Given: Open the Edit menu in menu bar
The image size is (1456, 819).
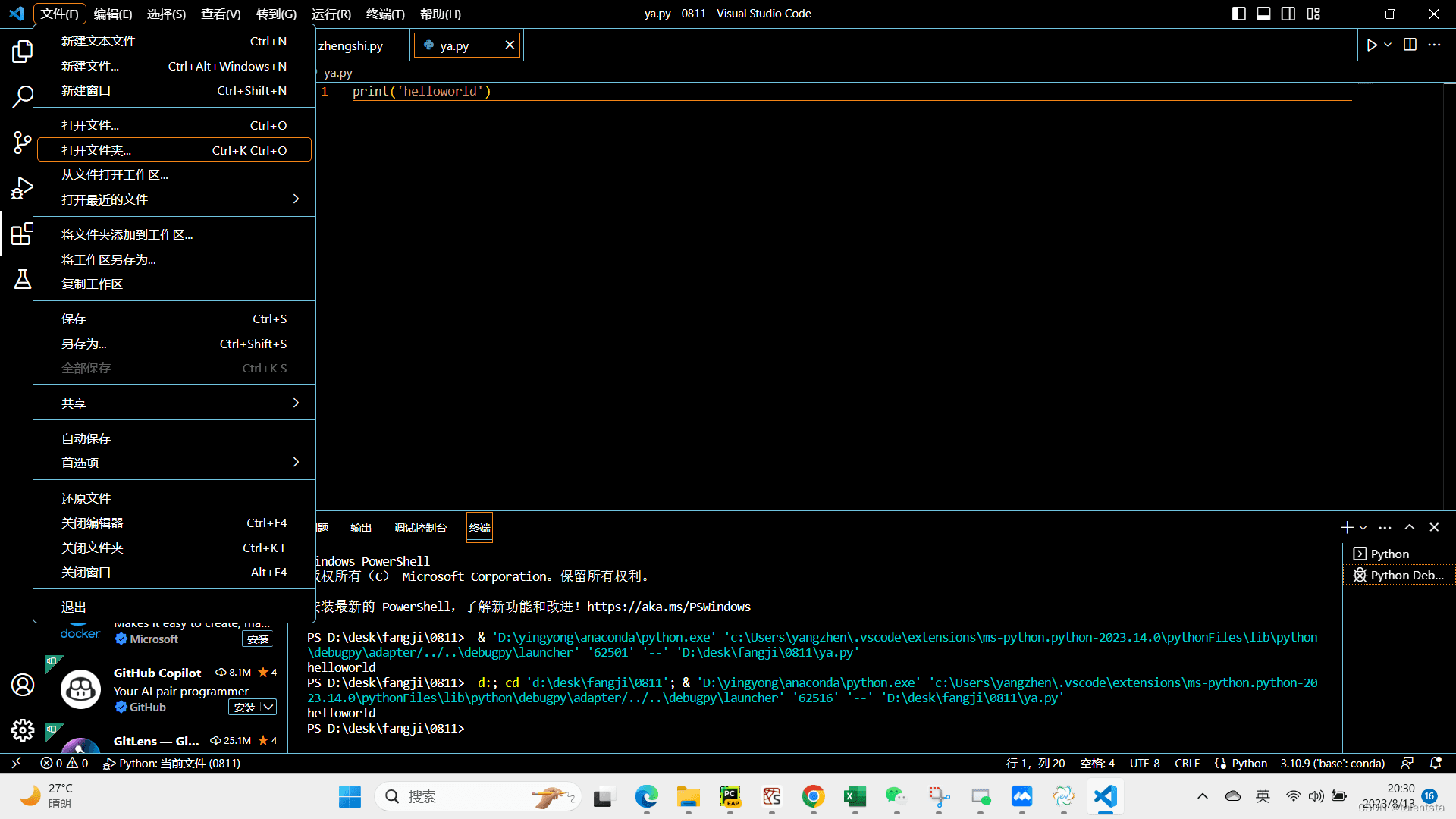Looking at the screenshot, I should (x=113, y=14).
